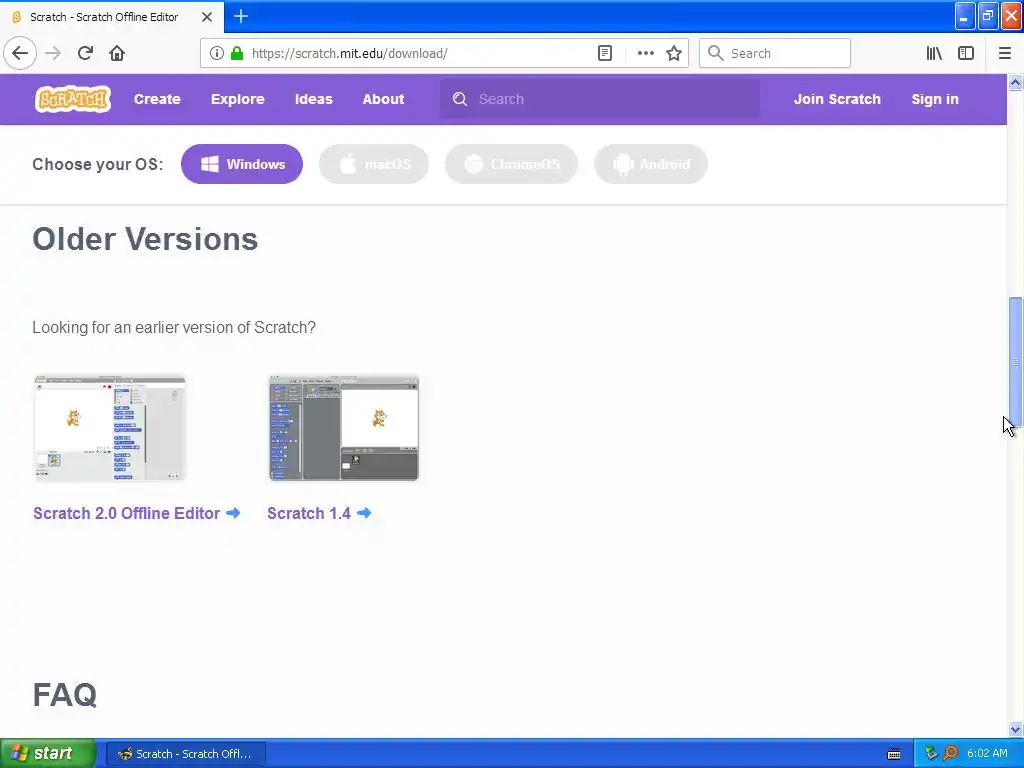The height and width of the screenshot is (768, 1024).
Task: Open Scratch 1.4 link
Action: click(x=309, y=513)
